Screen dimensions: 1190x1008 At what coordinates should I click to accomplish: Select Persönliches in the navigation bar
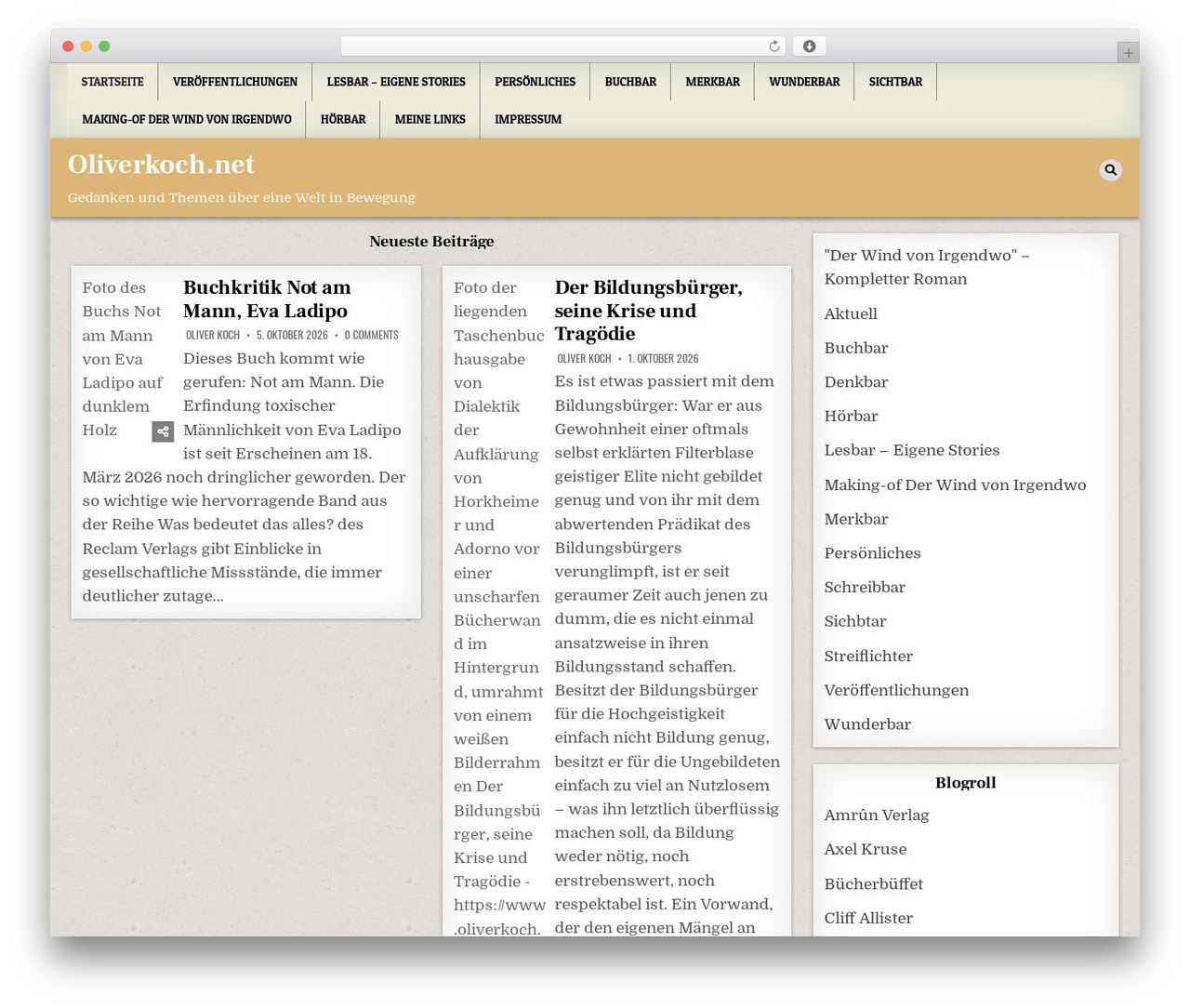coord(535,82)
